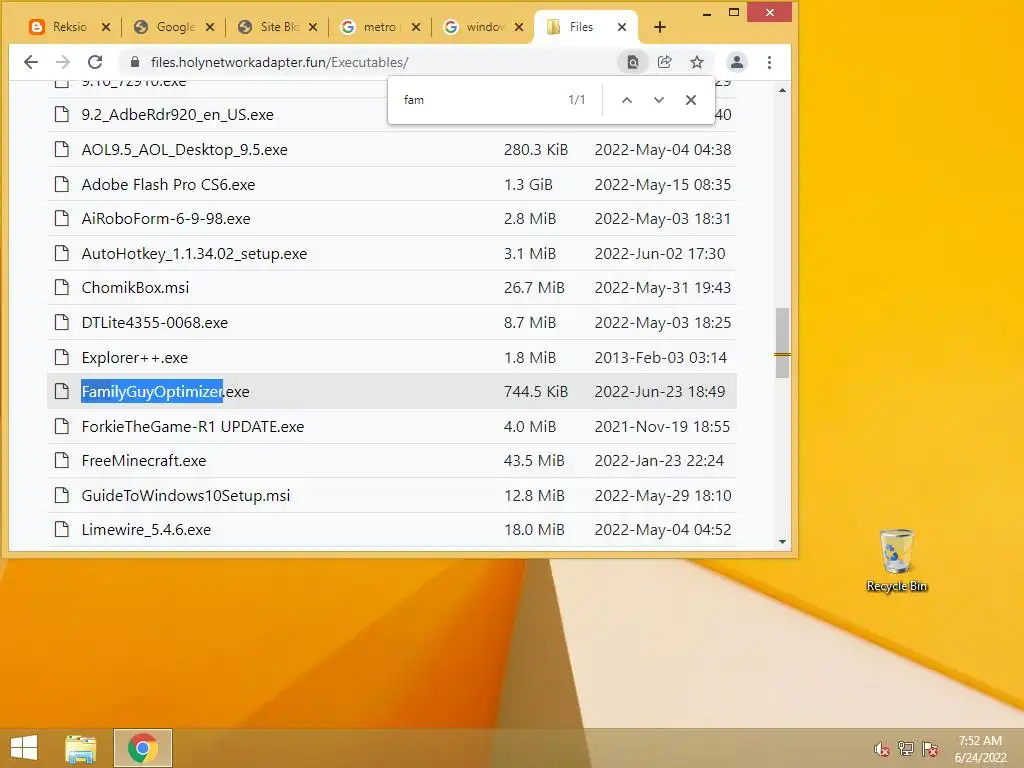Open Adobe Flash Pro CS6.exe link

pyautogui.click(x=168, y=185)
